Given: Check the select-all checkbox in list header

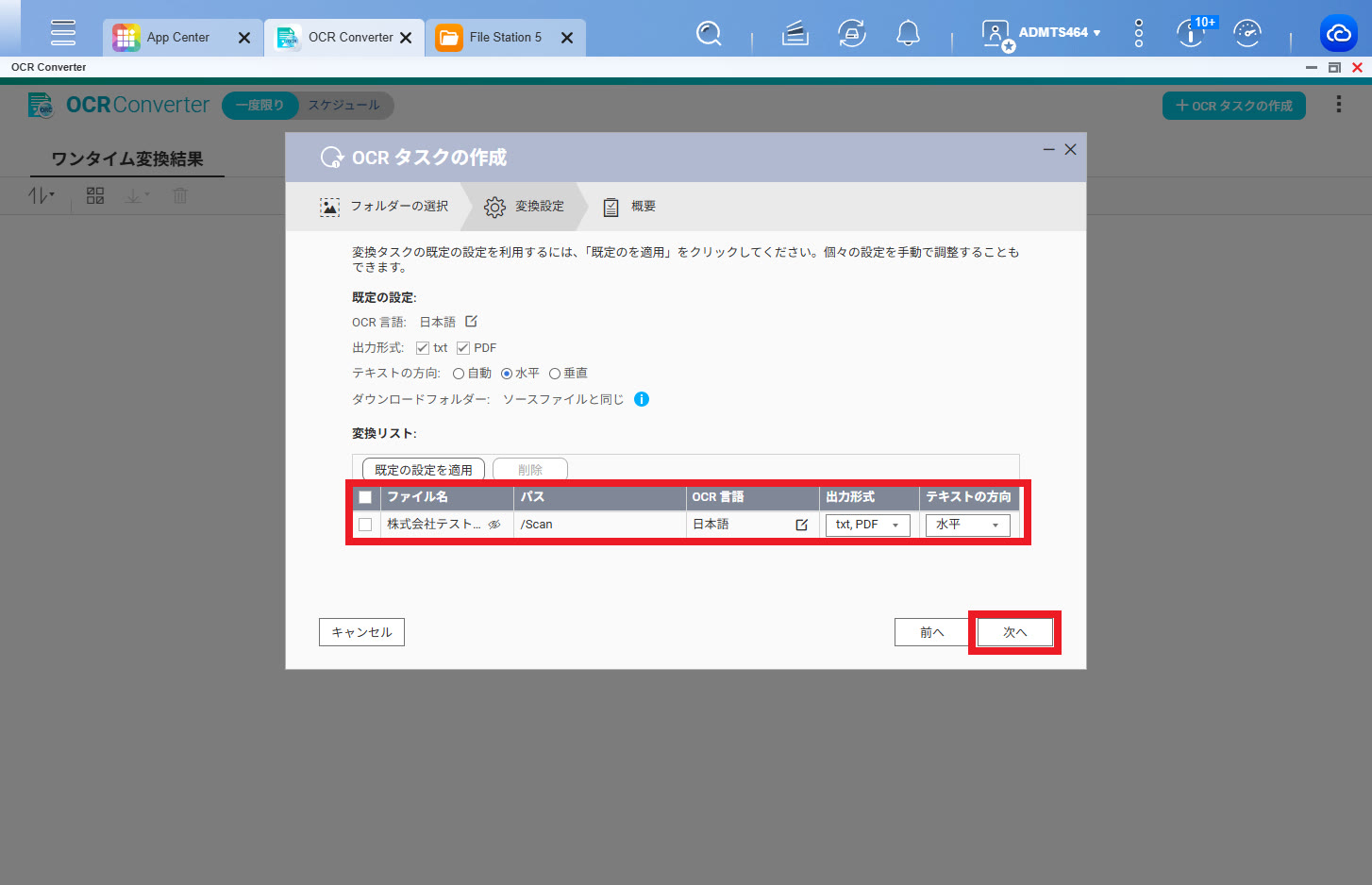Looking at the screenshot, I should pos(365,497).
